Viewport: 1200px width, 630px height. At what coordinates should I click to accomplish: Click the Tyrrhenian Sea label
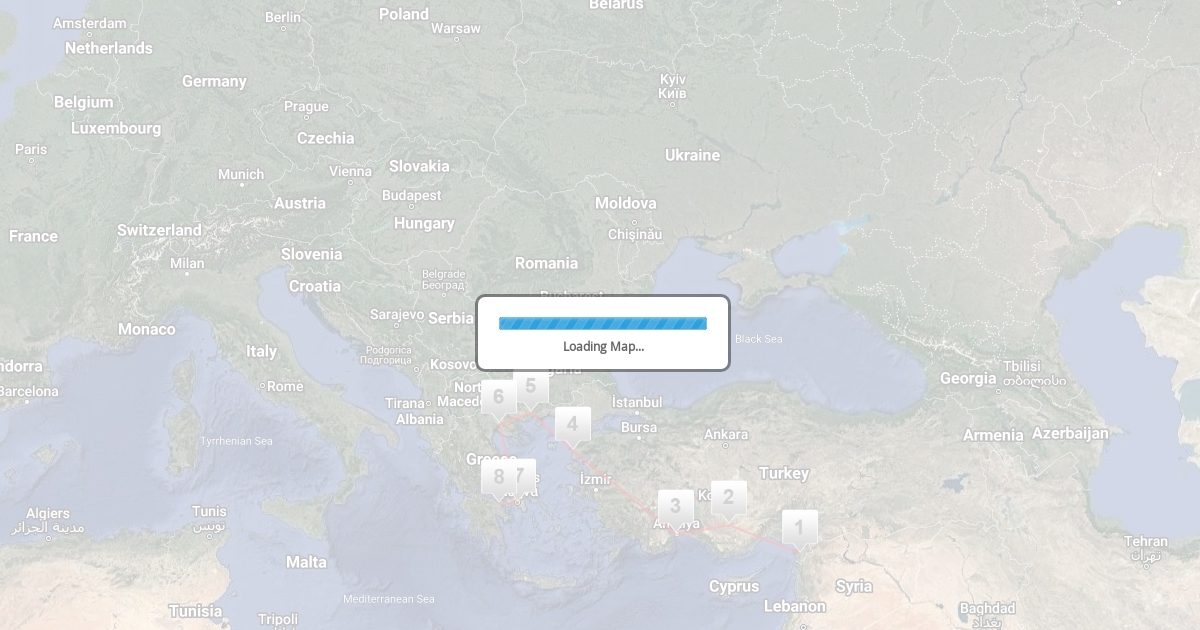point(236,440)
